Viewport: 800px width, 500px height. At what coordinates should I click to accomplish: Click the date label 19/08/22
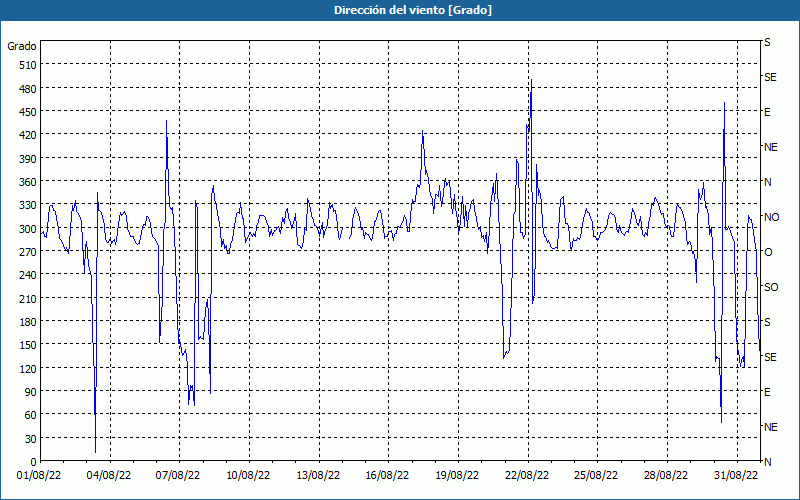(x=457, y=476)
